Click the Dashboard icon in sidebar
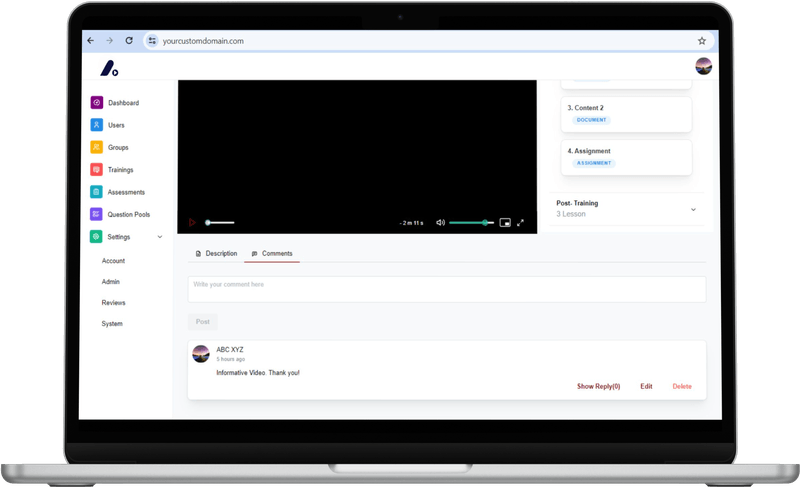Screen dimensions: 800x487 tap(96, 103)
